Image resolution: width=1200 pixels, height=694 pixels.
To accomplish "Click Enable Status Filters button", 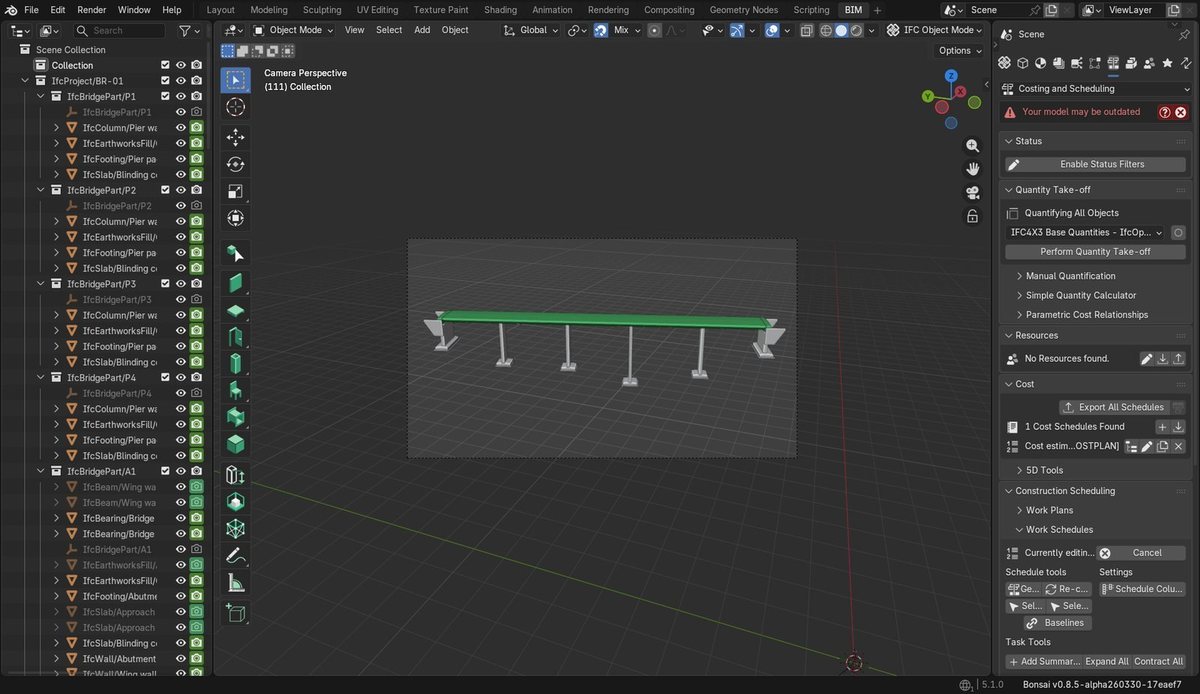I will (x=1095, y=164).
